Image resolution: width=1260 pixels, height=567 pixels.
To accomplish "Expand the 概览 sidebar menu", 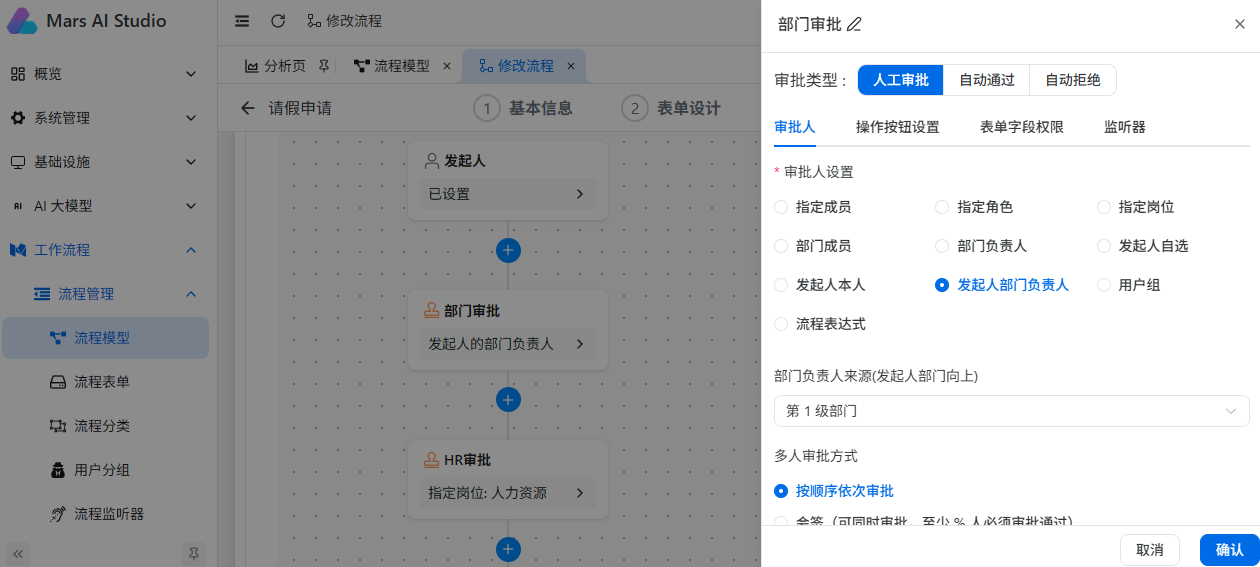I will click(x=191, y=74).
